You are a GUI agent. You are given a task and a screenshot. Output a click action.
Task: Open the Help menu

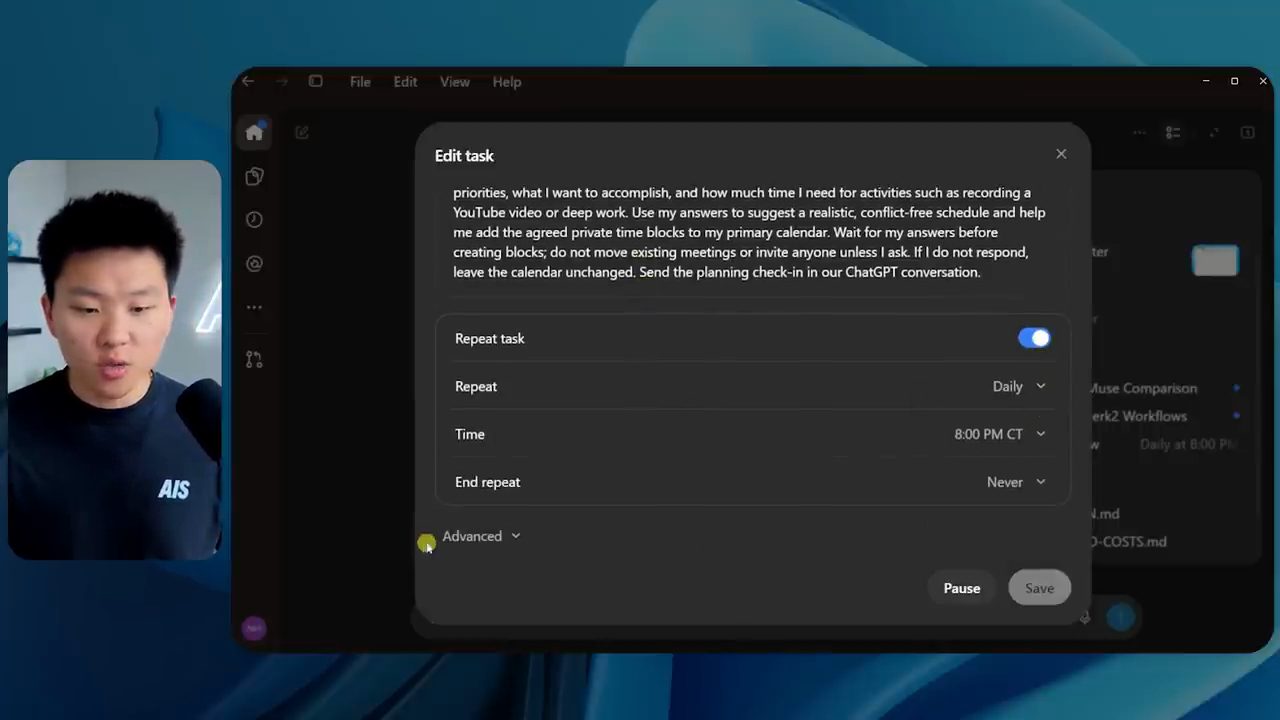tap(507, 82)
